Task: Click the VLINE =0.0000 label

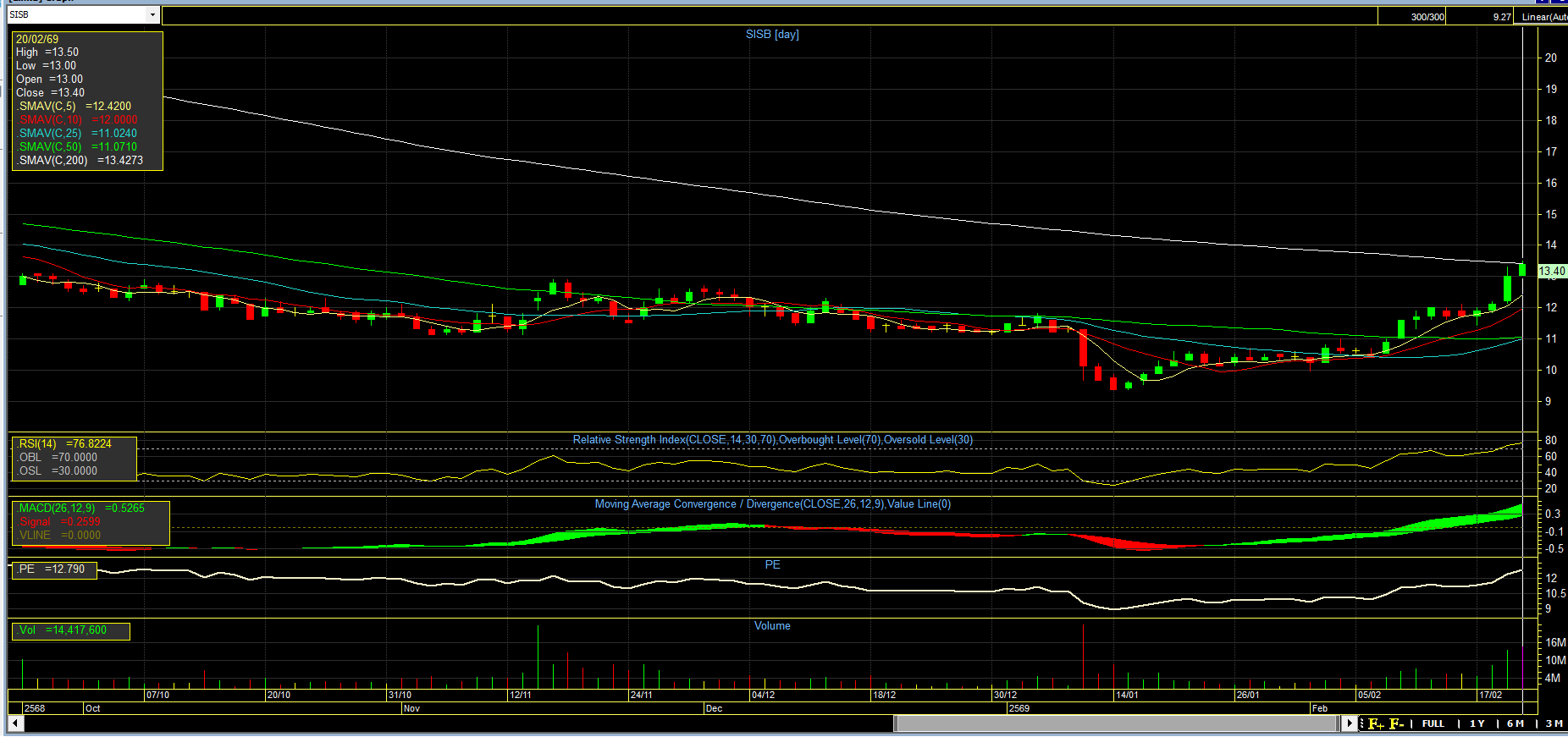Action: (x=59, y=535)
